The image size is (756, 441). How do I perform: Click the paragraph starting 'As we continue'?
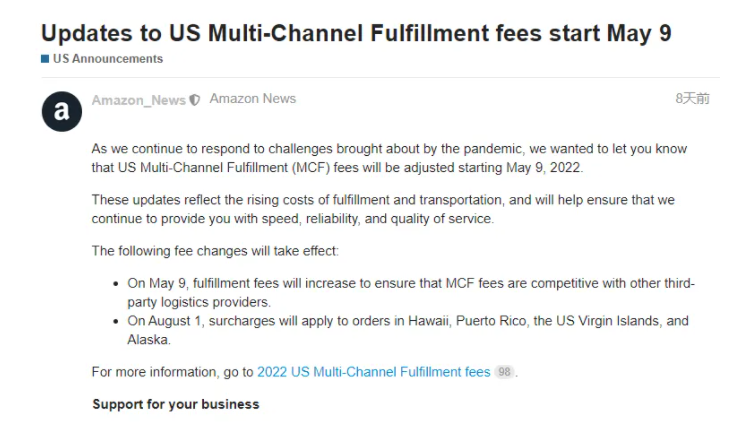point(390,158)
